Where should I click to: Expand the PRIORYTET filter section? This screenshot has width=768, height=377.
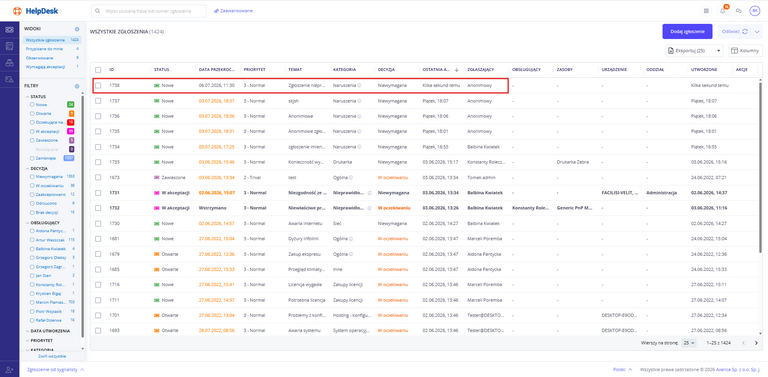tap(39, 340)
